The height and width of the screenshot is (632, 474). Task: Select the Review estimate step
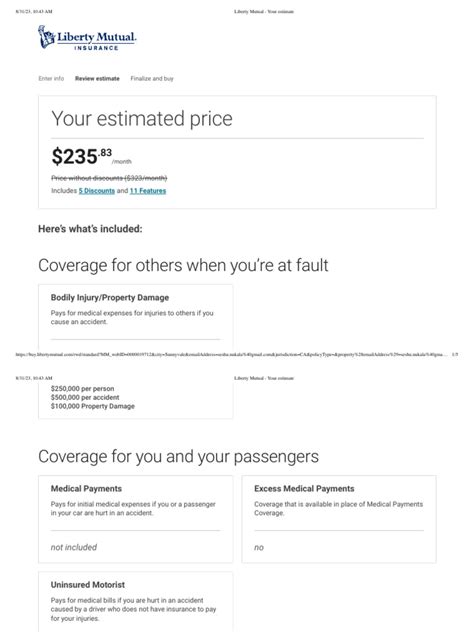pyautogui.click(x=97, y=79)
